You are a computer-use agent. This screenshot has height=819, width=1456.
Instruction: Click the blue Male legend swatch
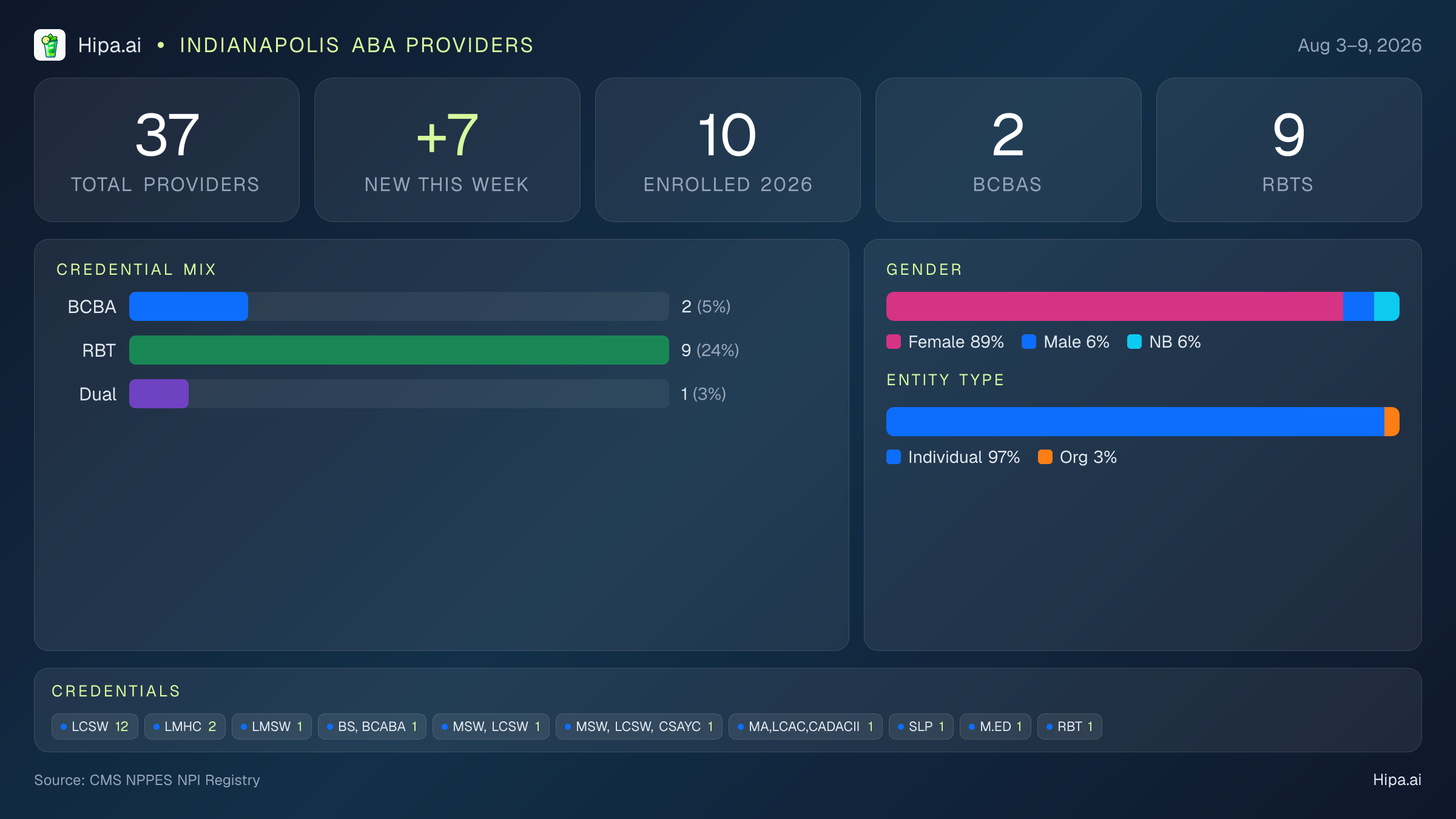pos(1029,342)
